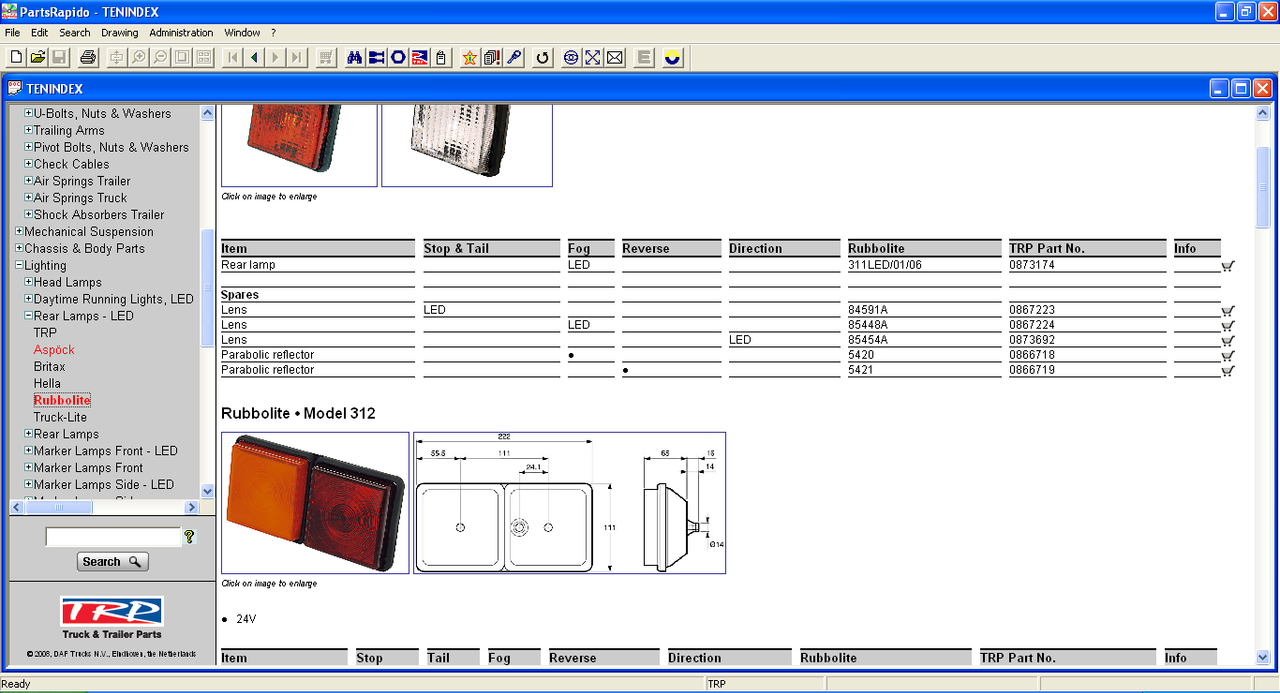Expand Marker Lamps Front - LED node

pyautogui.click(x=29, y=451)
